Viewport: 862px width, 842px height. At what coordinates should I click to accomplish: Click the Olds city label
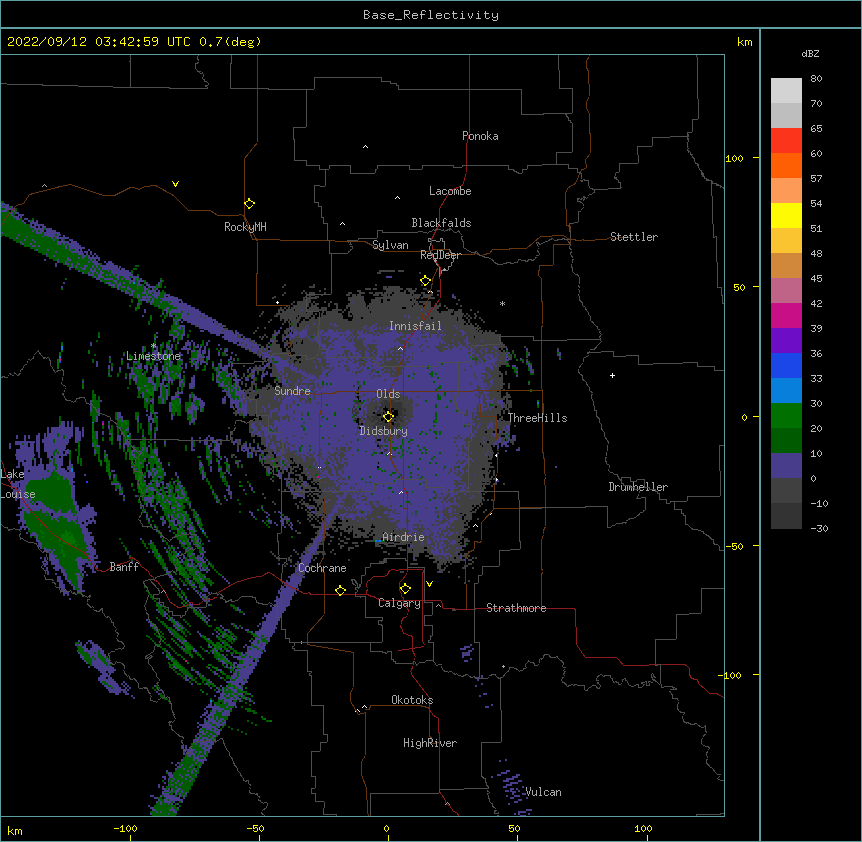[x=388, y=394]
